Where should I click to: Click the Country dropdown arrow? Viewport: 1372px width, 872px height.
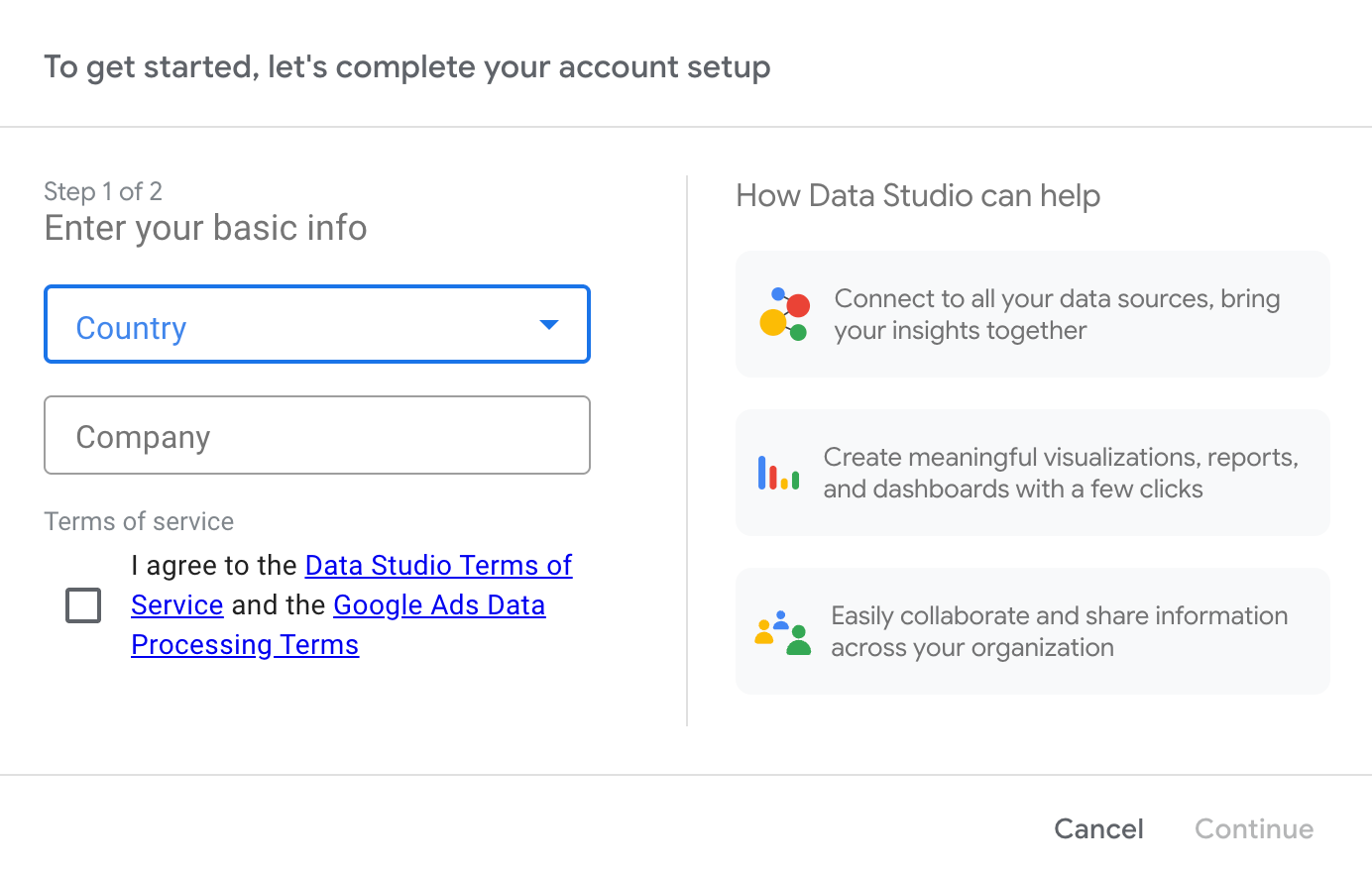tap(549, 325)
